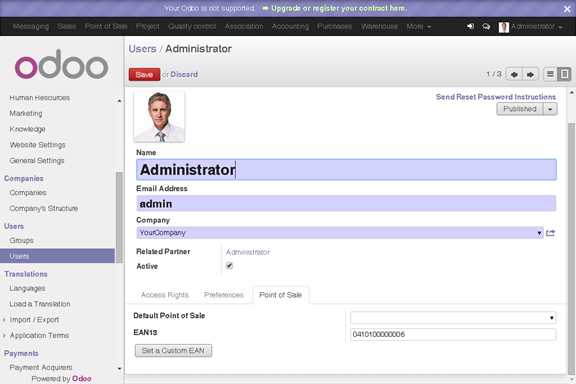Expand the Import / Export menu
This screenshot has height=384, width=576.
click(x=34, y=320)
